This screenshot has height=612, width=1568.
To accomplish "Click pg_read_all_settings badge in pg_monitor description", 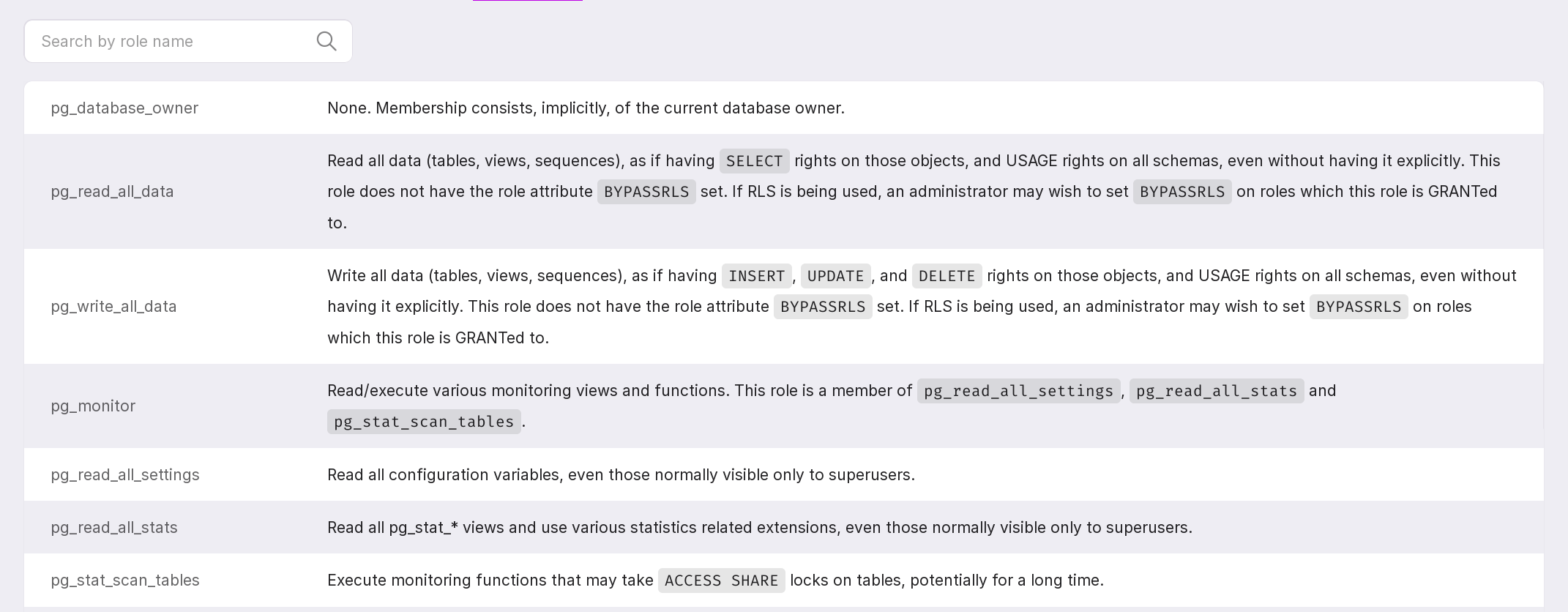I will 1018,391.
